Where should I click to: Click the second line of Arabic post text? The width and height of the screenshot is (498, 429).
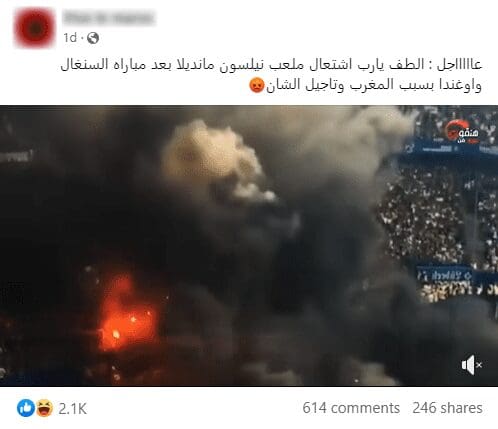365,85
